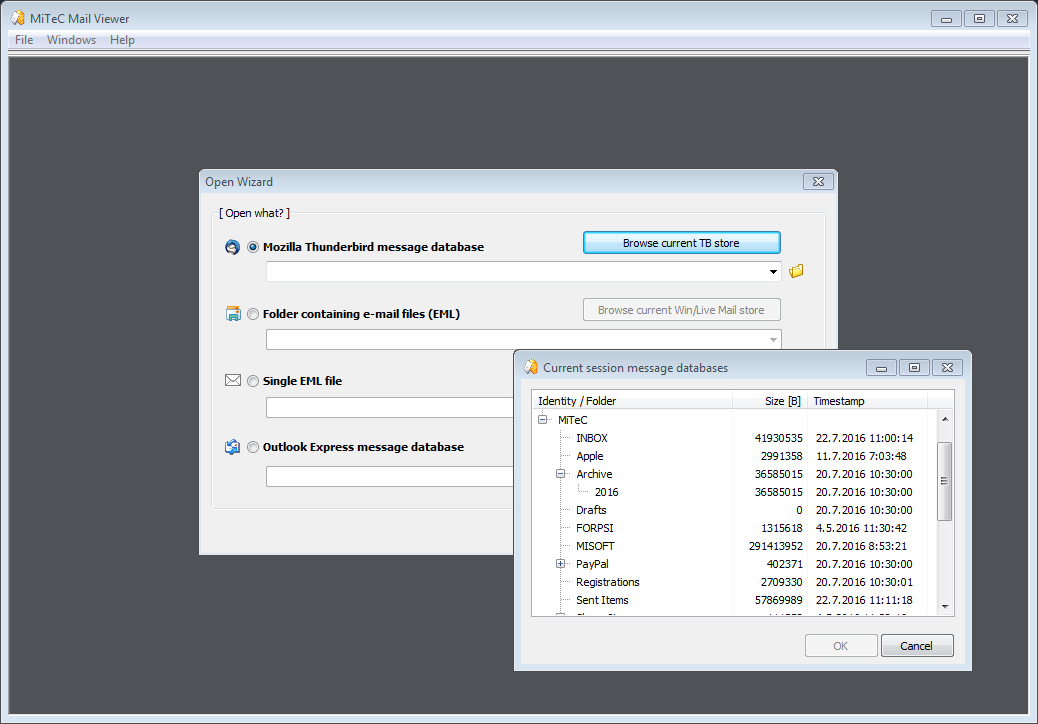This screenshot has width=1038, height=724.
Task: Click the envelope icon beside Single EML file
Action: pos(233,381)
